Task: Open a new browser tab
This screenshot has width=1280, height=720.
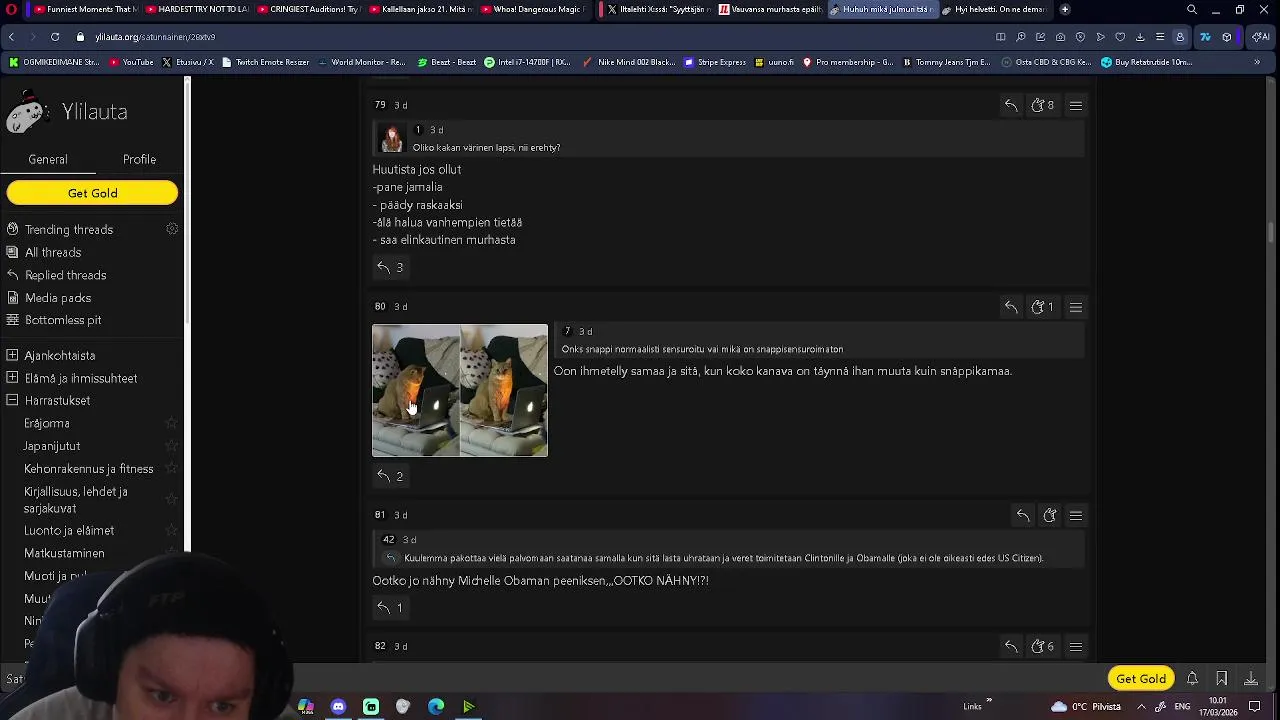Action: pyautogui.click(x=1065, y=9)
